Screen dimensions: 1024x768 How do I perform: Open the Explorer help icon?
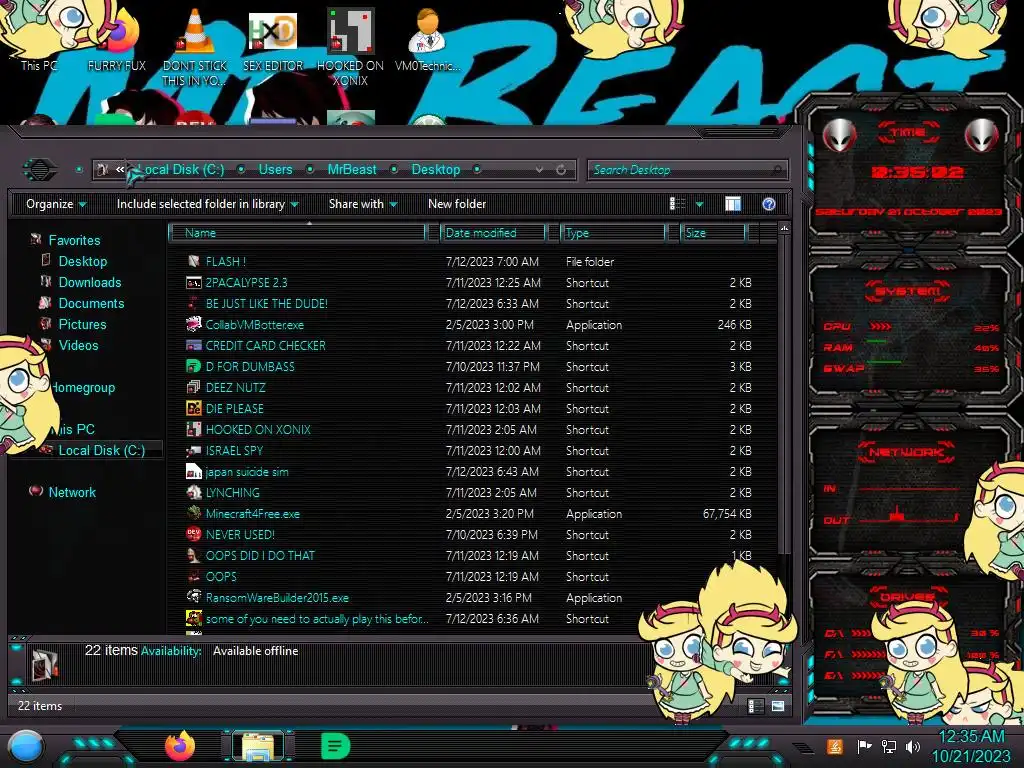pos(769,204)
